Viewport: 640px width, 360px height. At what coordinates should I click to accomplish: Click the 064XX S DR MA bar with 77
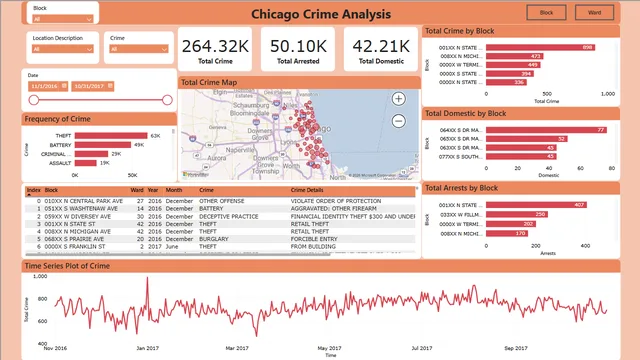click(546, 130)
